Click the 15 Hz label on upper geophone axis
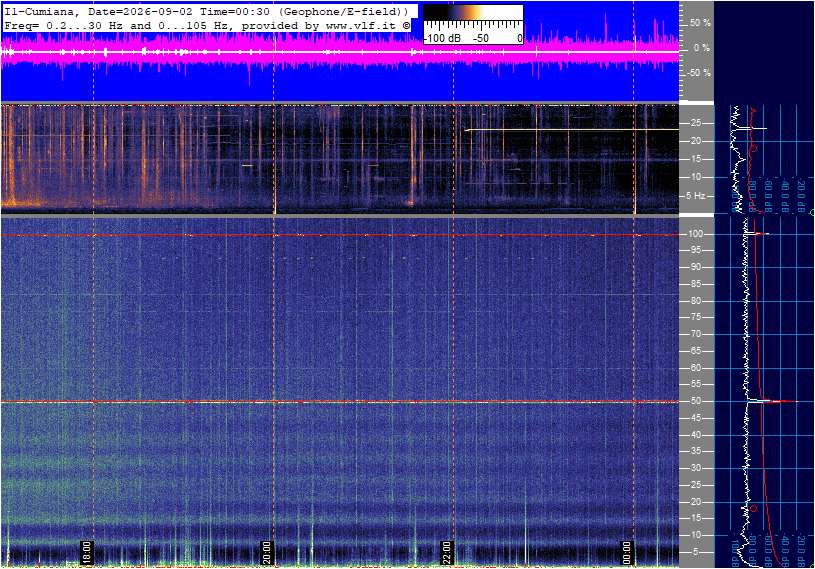Screen dimensions: 815x569 tap(694, 159)
